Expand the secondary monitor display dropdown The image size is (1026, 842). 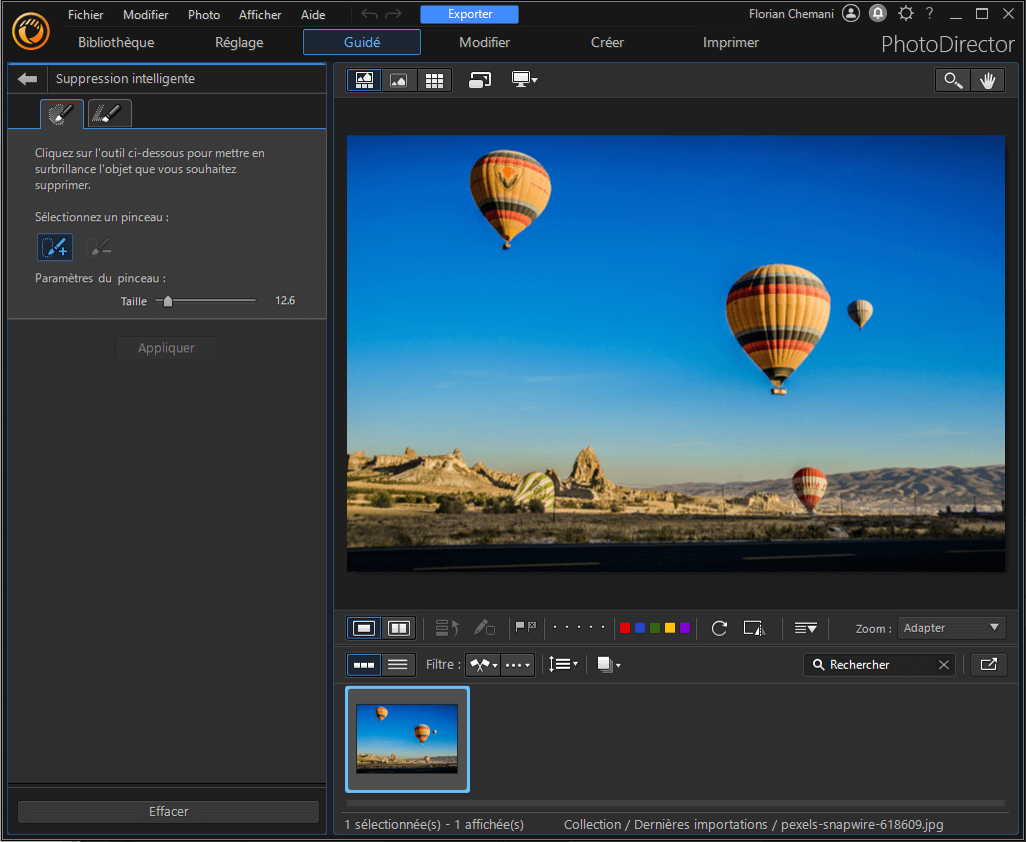525,80
